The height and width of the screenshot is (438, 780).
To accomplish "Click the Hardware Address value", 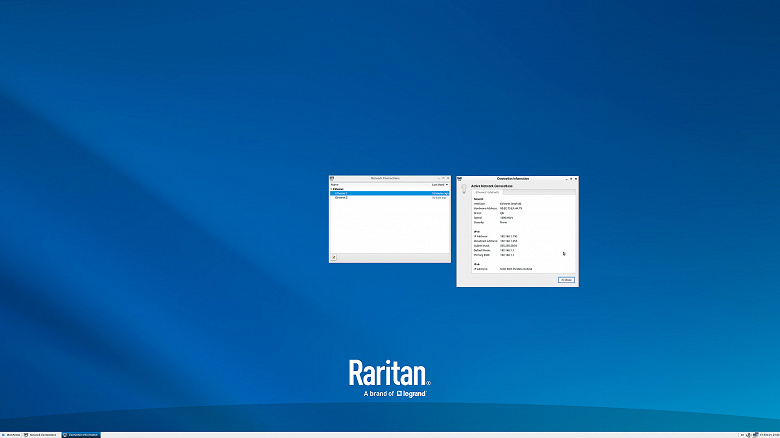I will (x=511, y=209).
